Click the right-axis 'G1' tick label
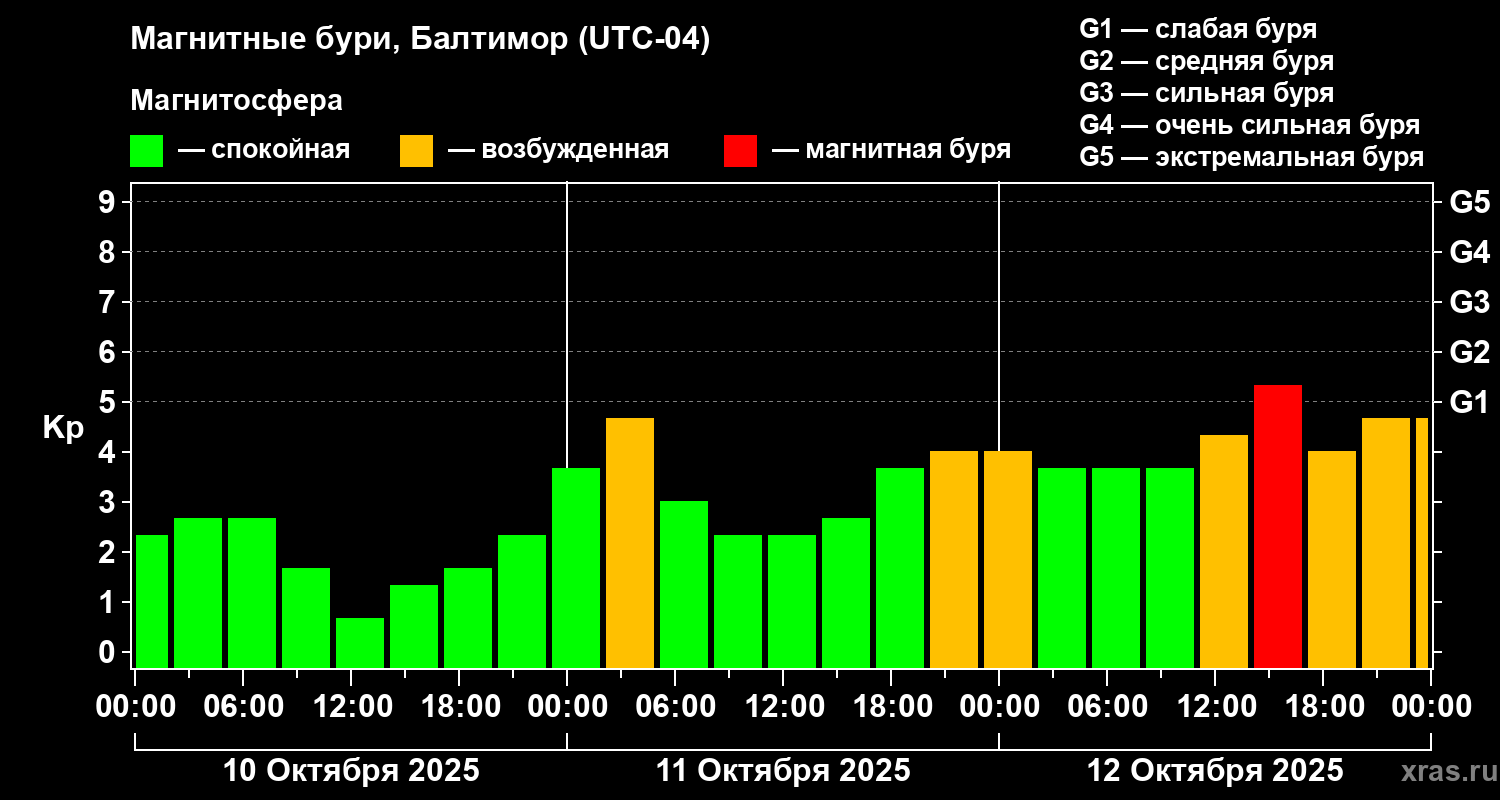 [x=1469, y=402]
